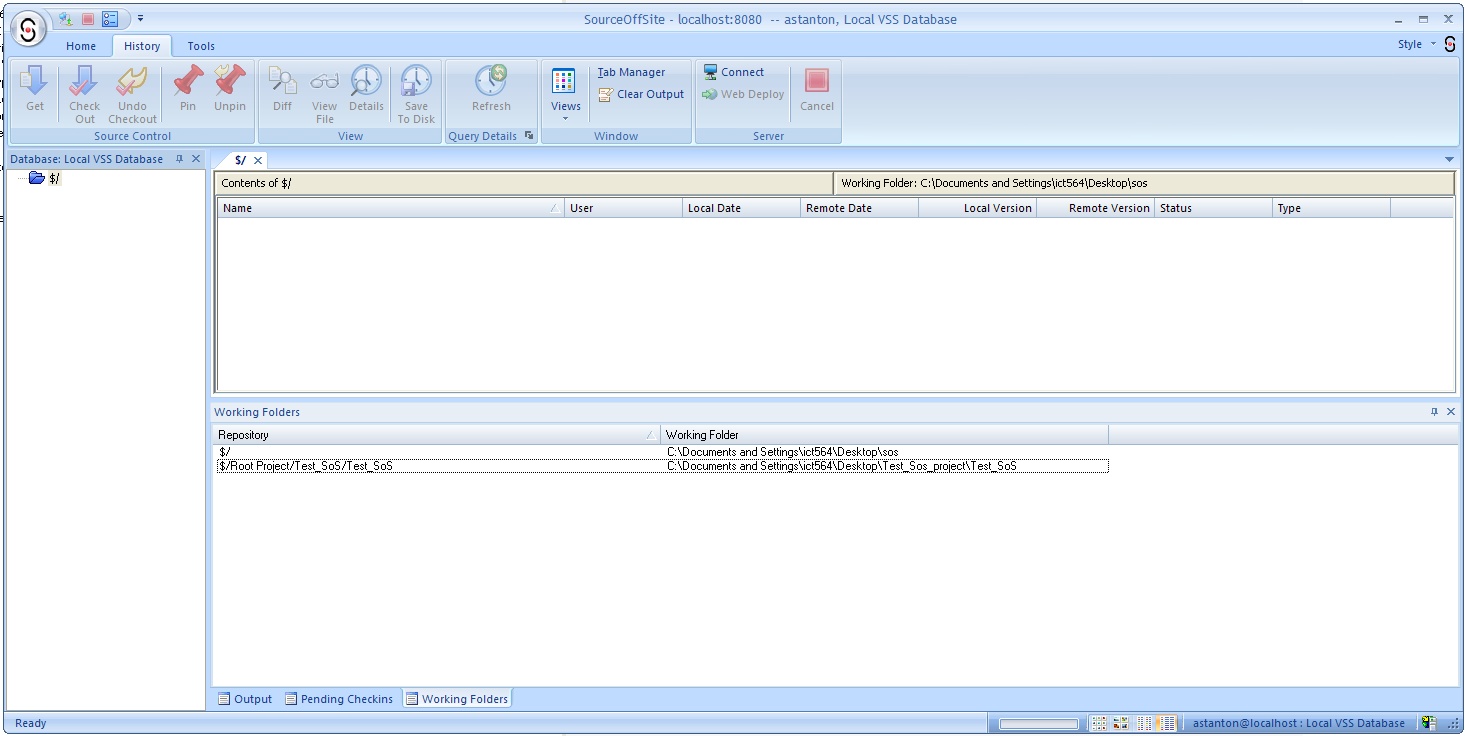Screen dimensions: 1465x736
Task: Toggle auto-hide pin on Database panel
Action: click(x=179, y=159)
